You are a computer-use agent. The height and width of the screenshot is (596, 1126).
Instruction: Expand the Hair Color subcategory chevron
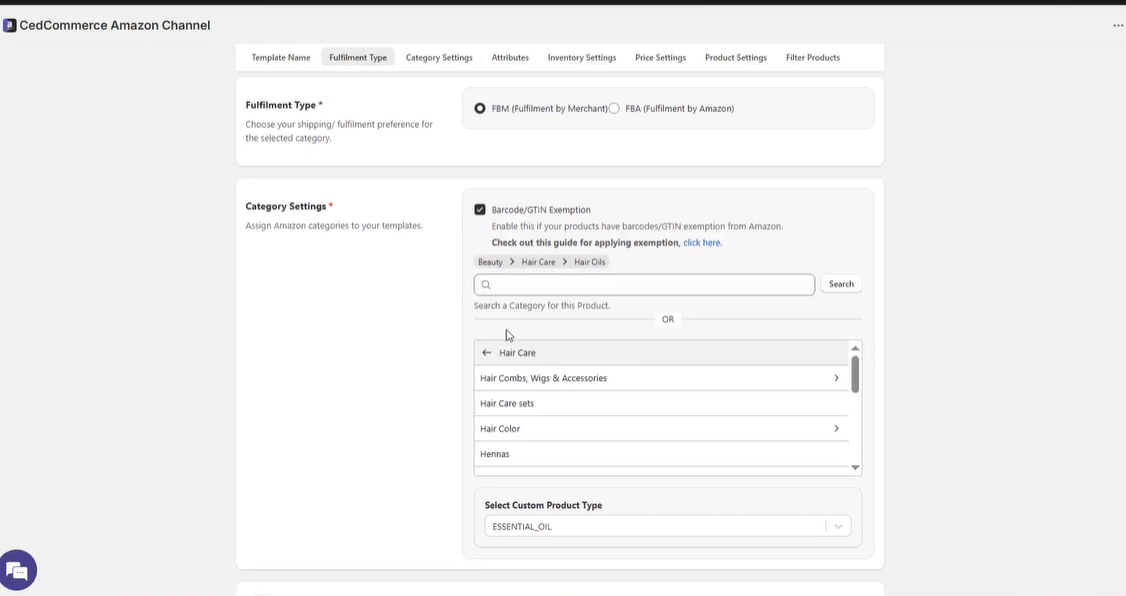837,429
